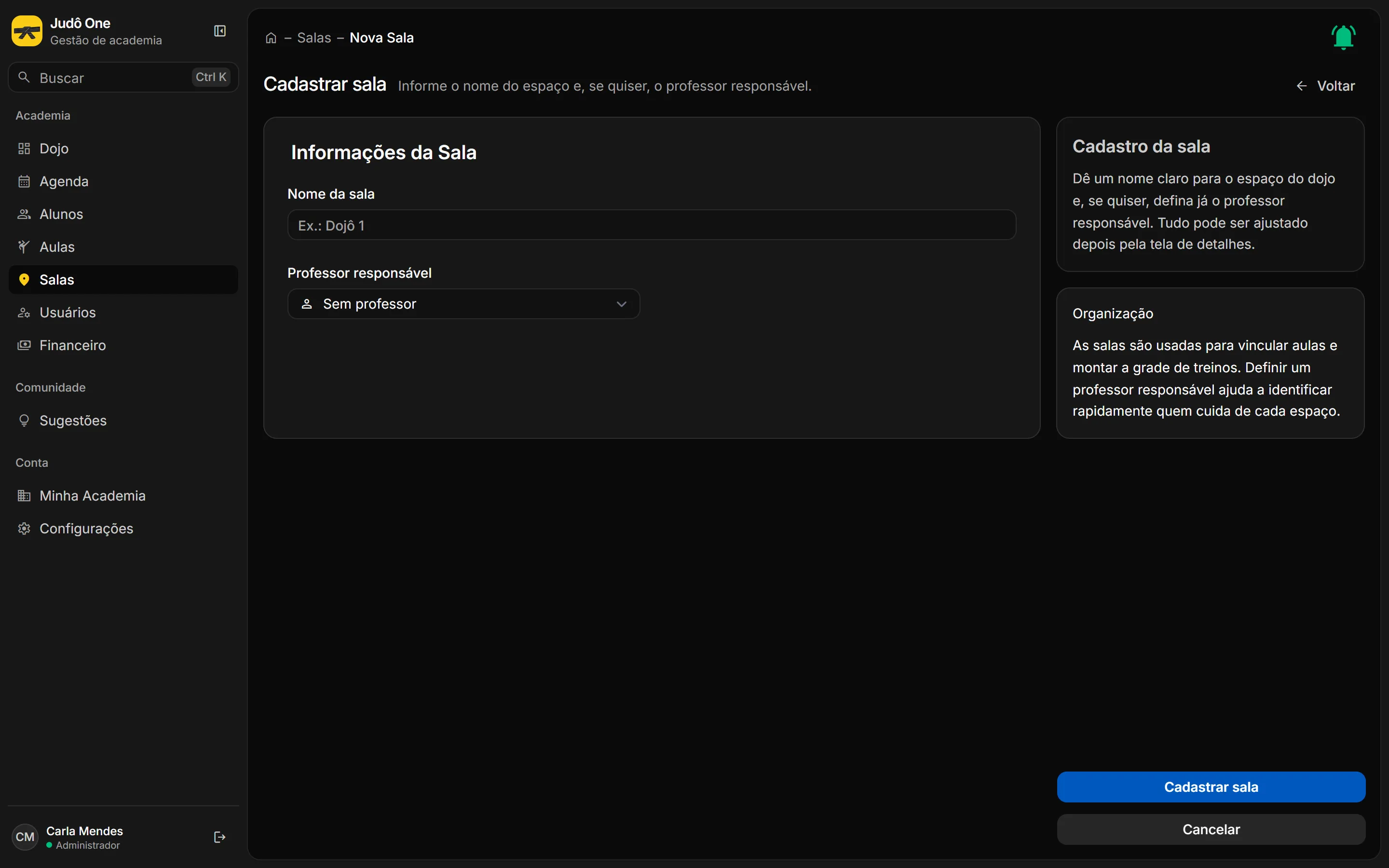Open the Financeiro section

(x=123, y=345)
